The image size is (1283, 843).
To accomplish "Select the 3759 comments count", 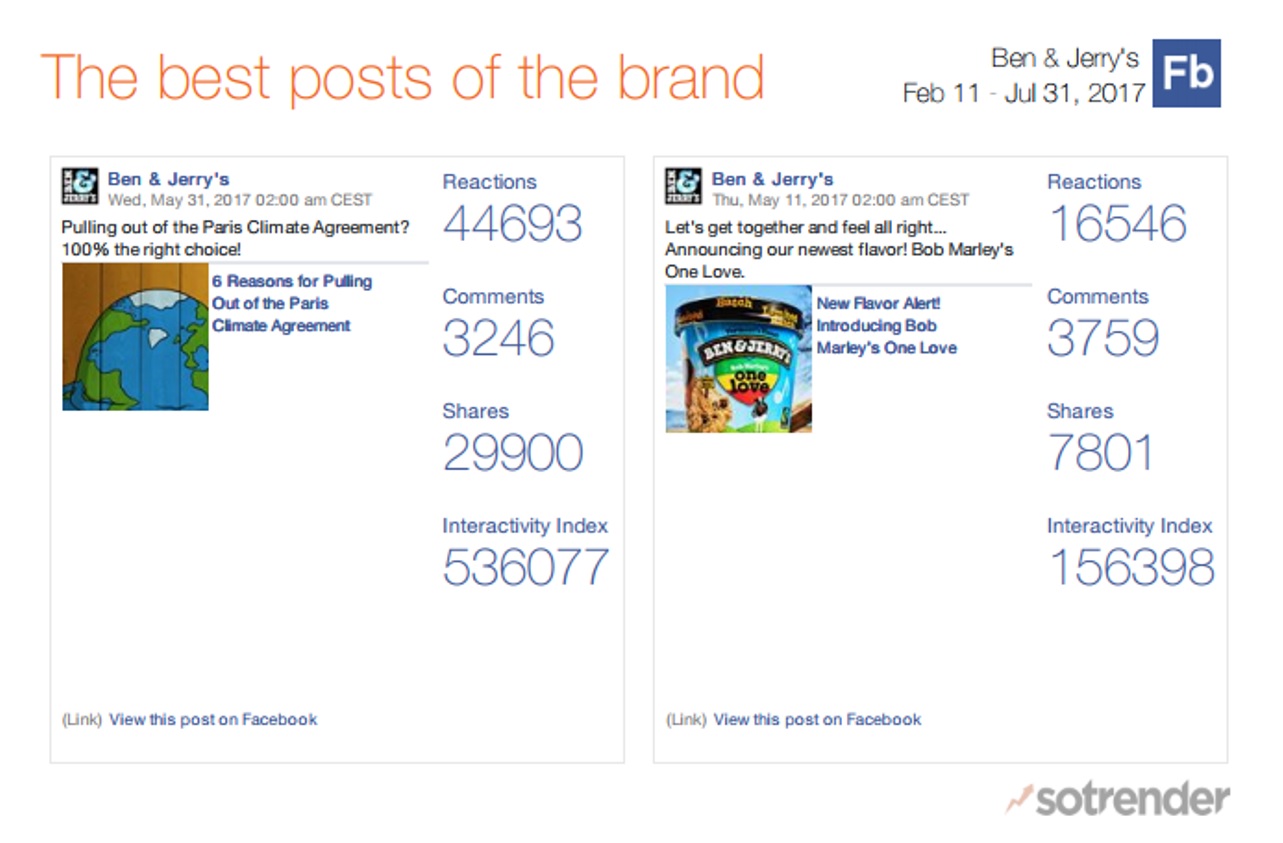I will 1103,338.
